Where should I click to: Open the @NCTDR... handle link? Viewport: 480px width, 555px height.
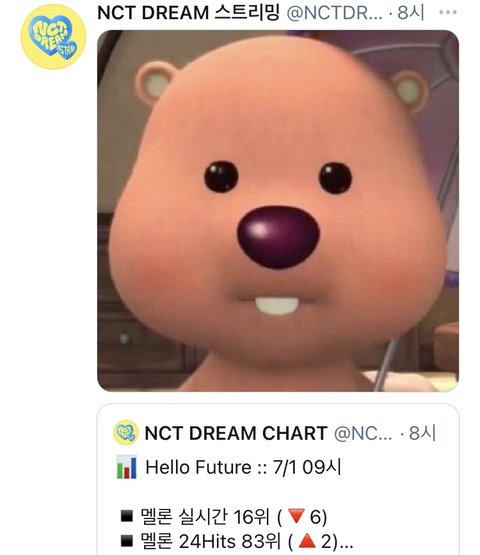click(x=335, y=13)
